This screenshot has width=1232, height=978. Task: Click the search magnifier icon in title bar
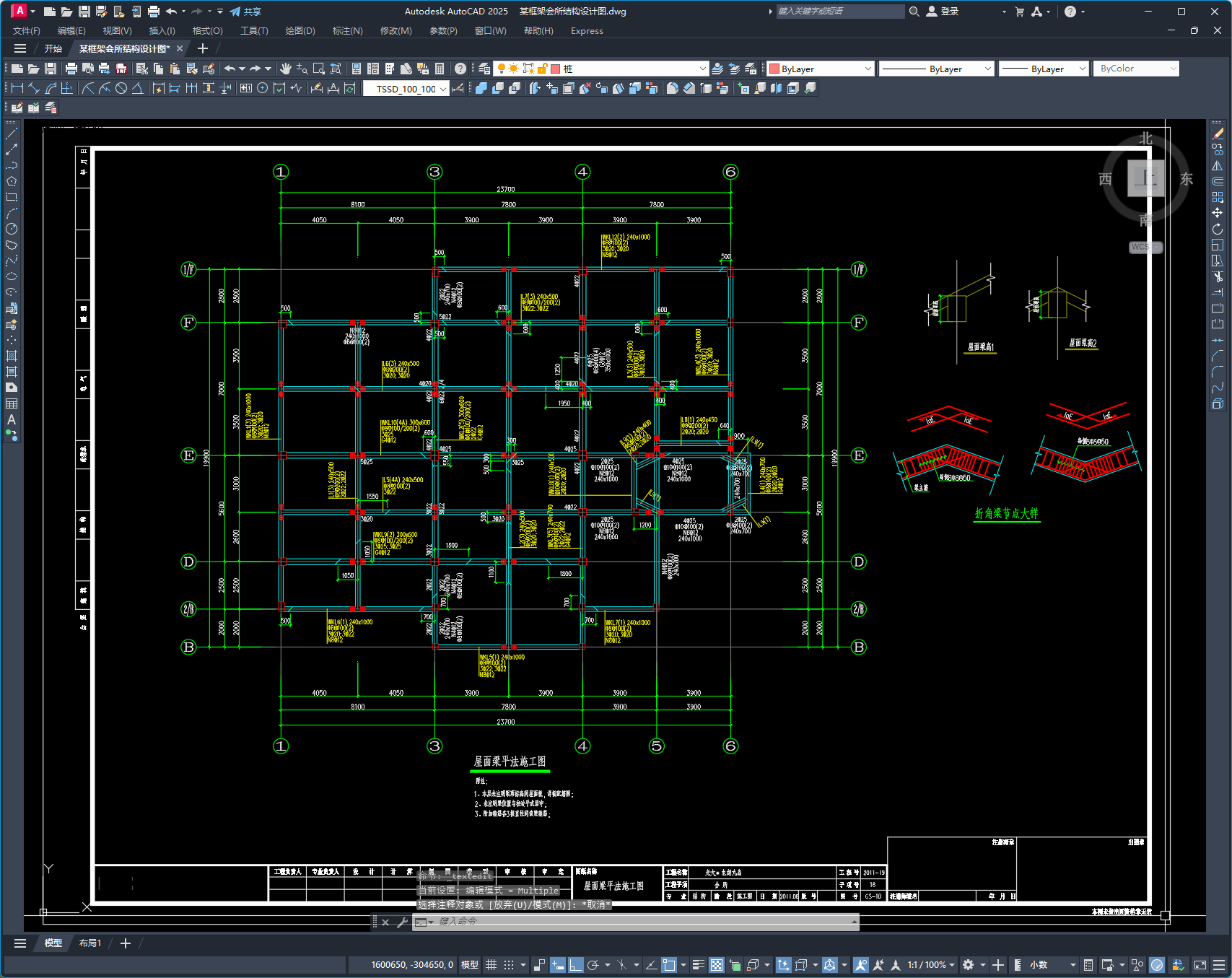(914, 12)
